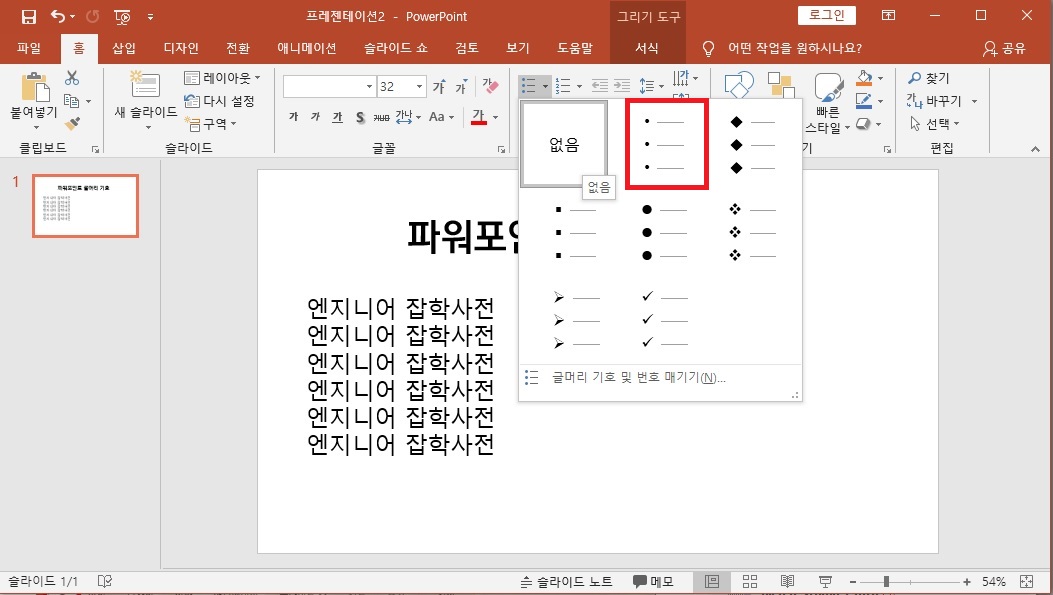Switch to the 디자인 design tab
The width and height of the screenshot is (1053, 595).
point(181,48)
